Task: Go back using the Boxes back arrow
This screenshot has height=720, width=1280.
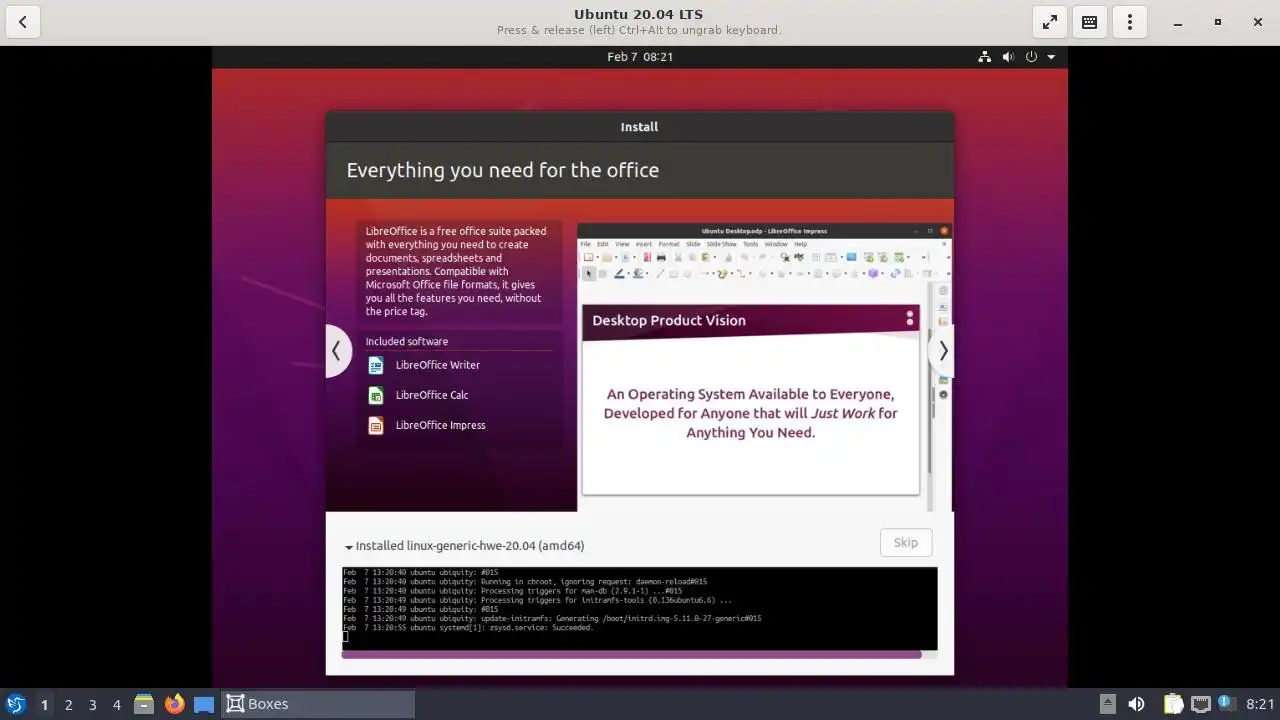Action: (23, 22)
